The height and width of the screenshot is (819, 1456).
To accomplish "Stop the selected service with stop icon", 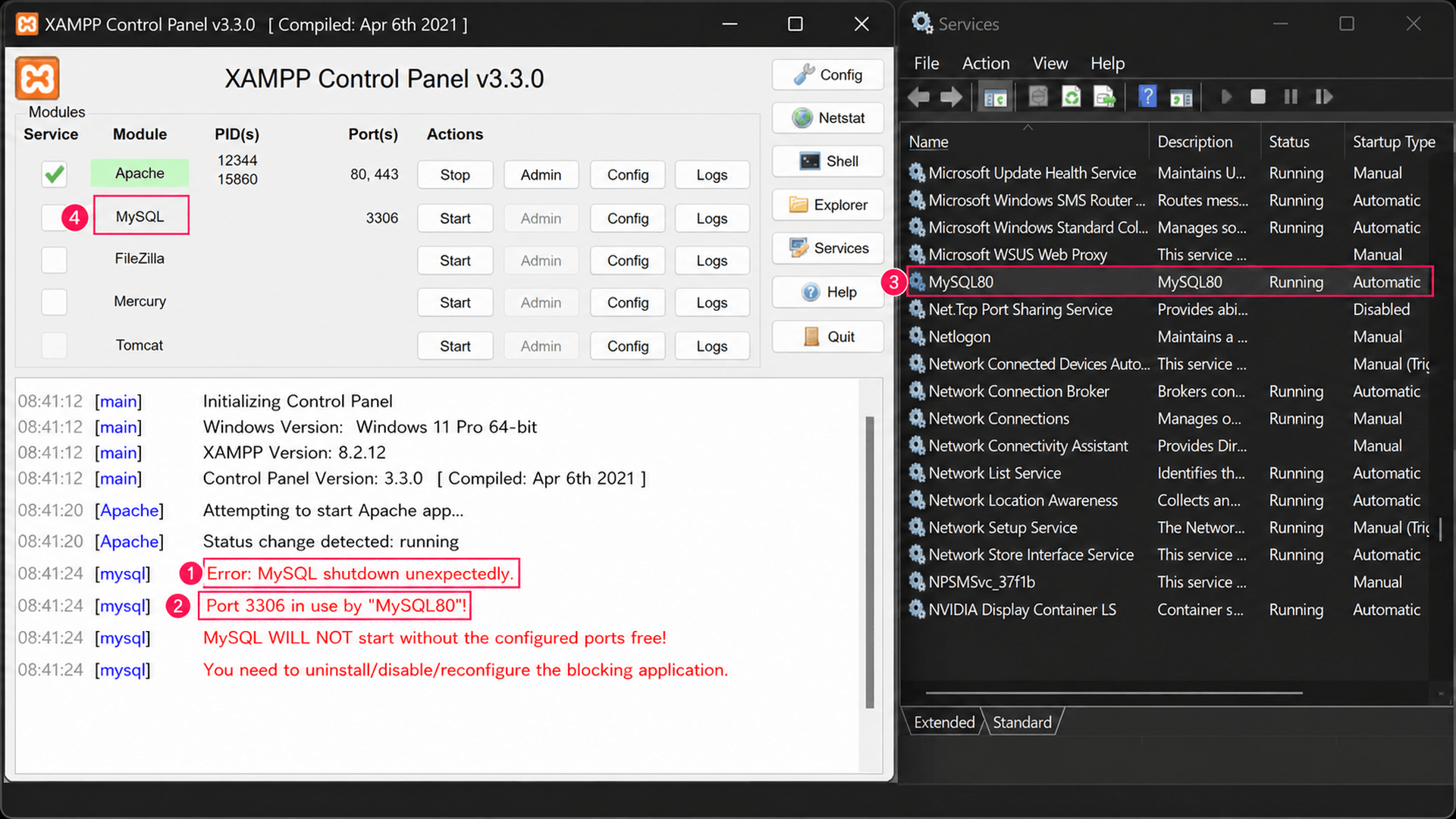I will pos(1258,97).
